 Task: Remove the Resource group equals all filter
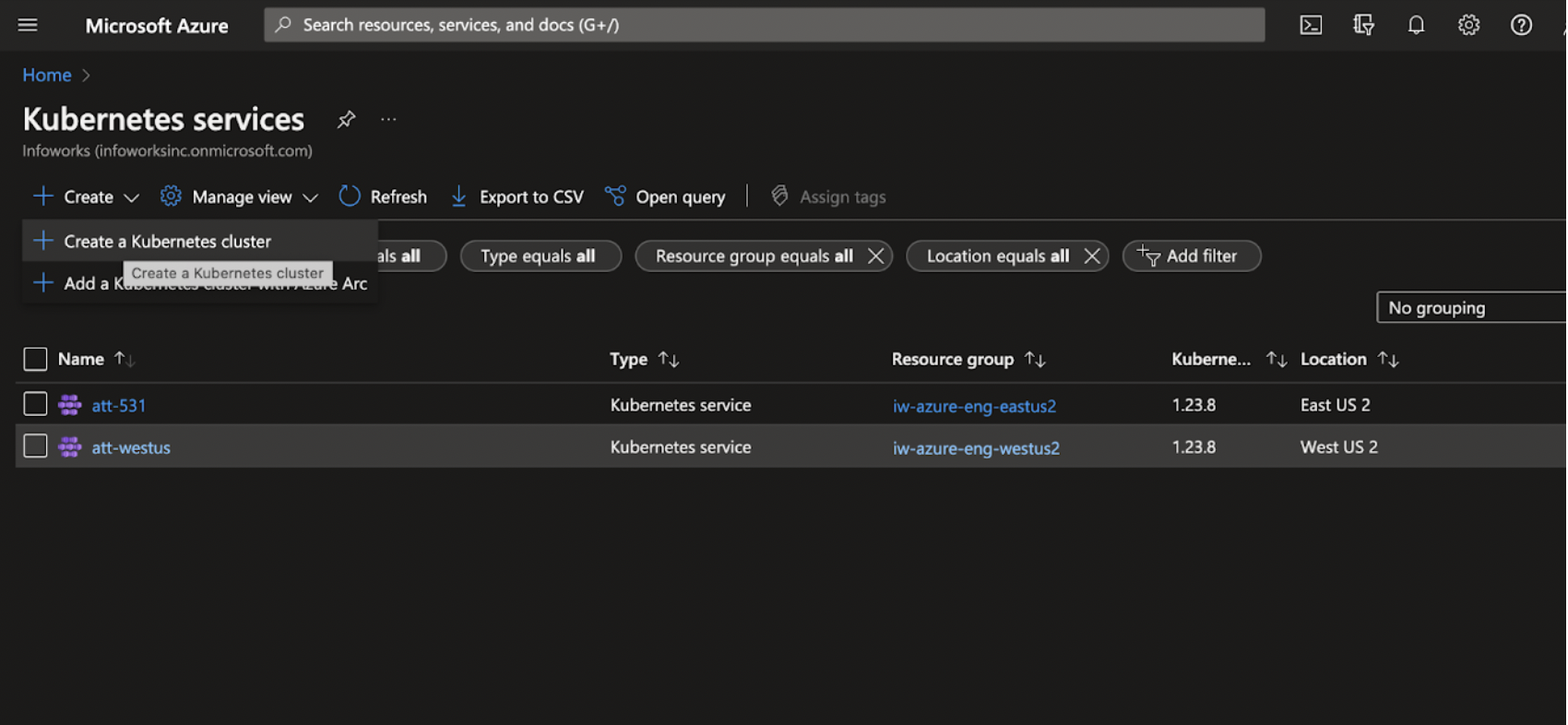point(875,256)
